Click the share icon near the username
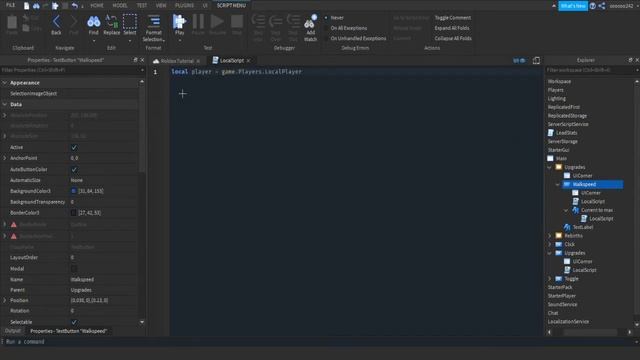 click(602, 6)
